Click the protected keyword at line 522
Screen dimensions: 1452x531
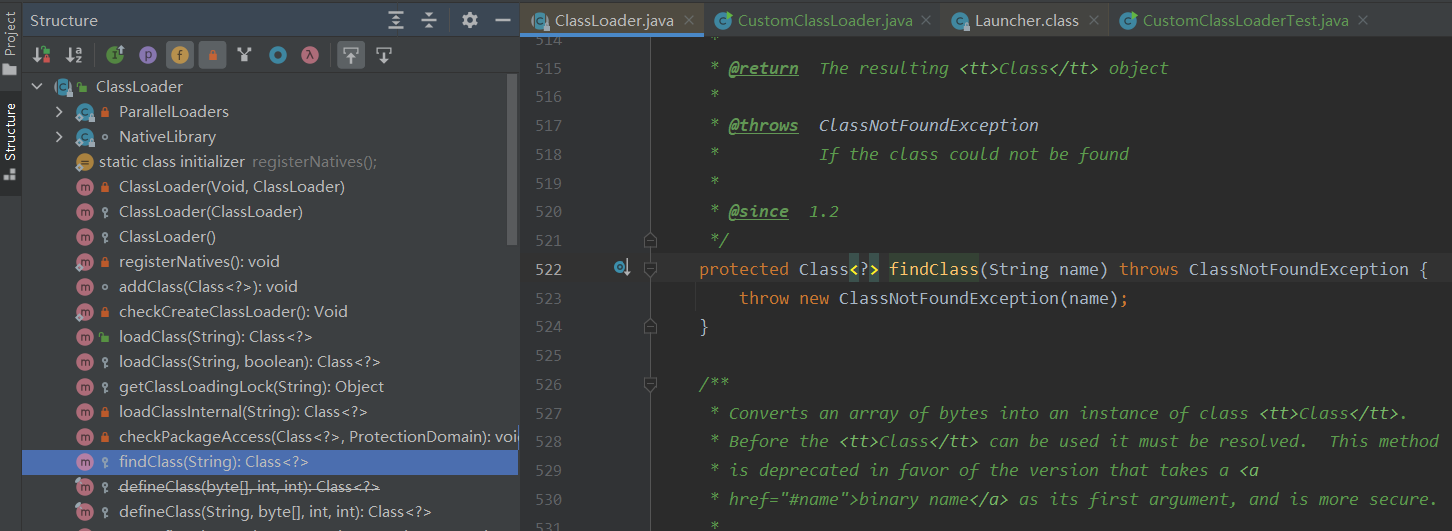point(744,269)
